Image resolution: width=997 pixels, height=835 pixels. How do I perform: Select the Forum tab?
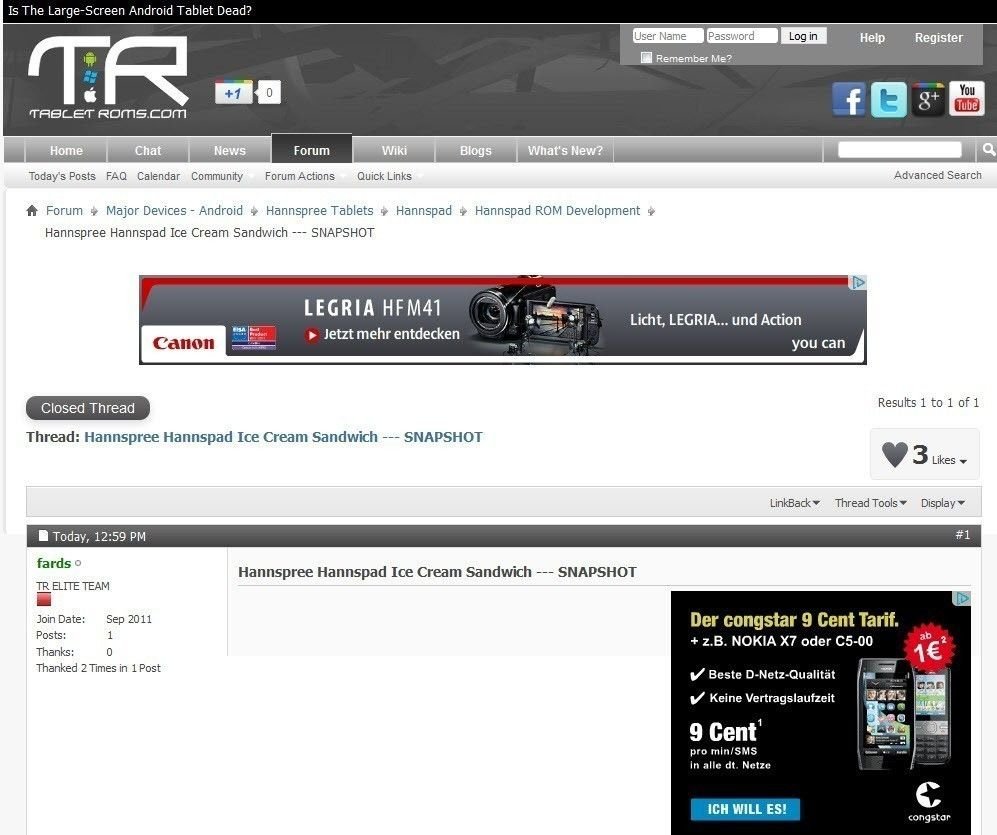[312, 150]
